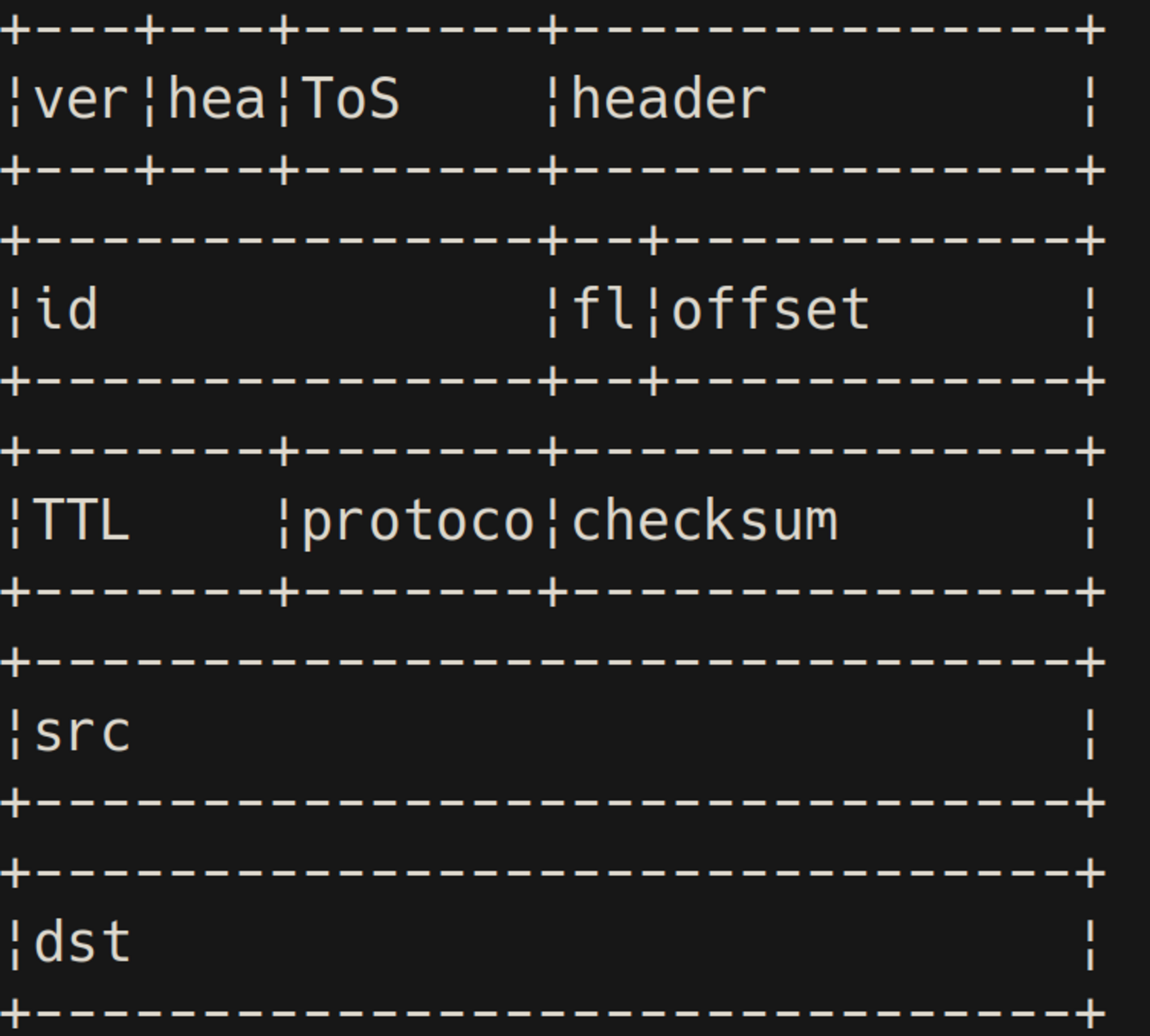
Task: Place cursor on the "src" text
Action: [81, 733]
